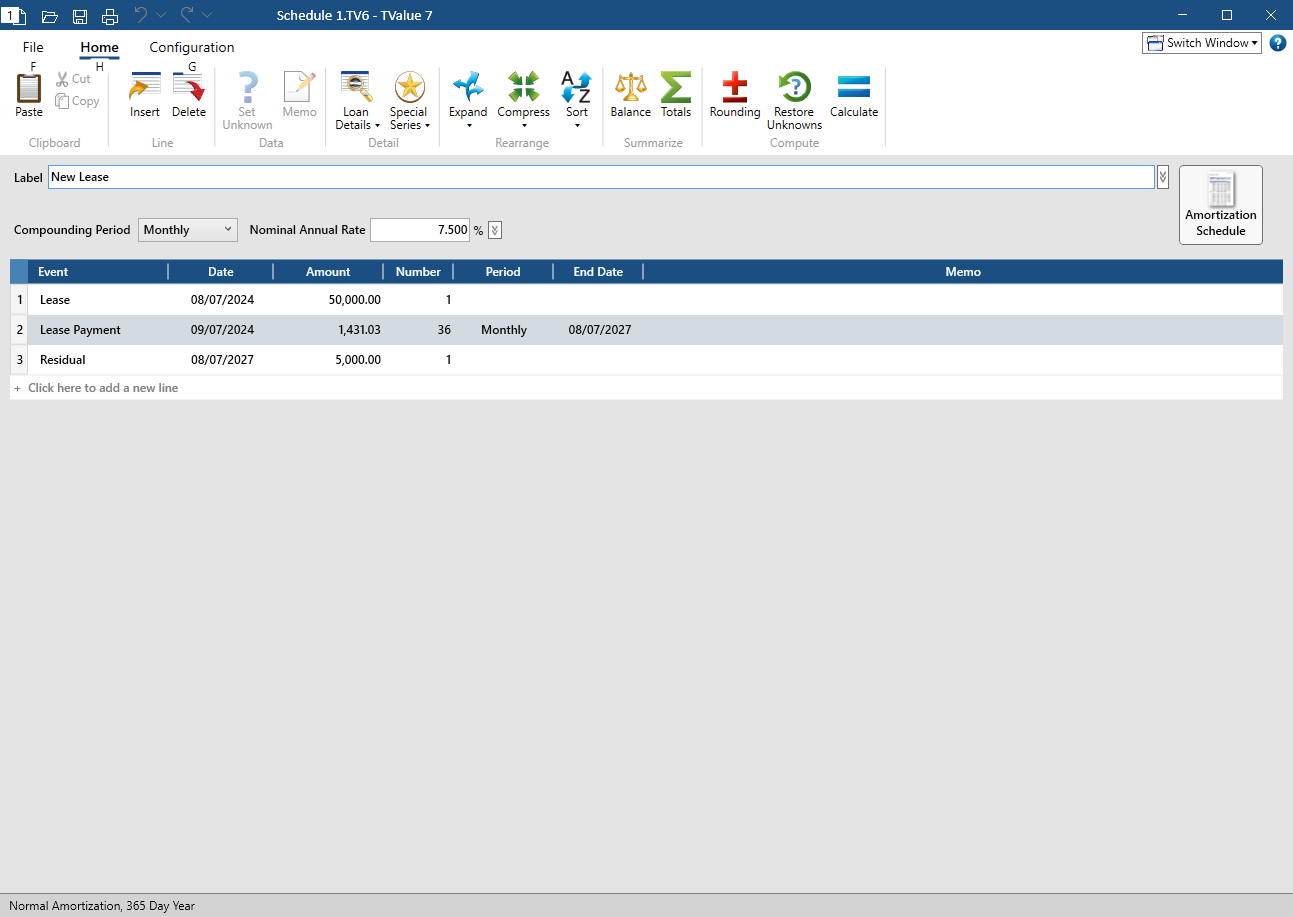
Task: Open the quick access toolbar customize arrow
Action: pos(207,15)
